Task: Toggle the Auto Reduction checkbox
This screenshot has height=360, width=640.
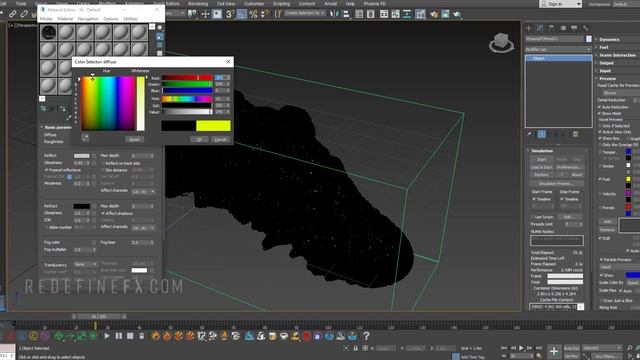Action: click(600, 107)
